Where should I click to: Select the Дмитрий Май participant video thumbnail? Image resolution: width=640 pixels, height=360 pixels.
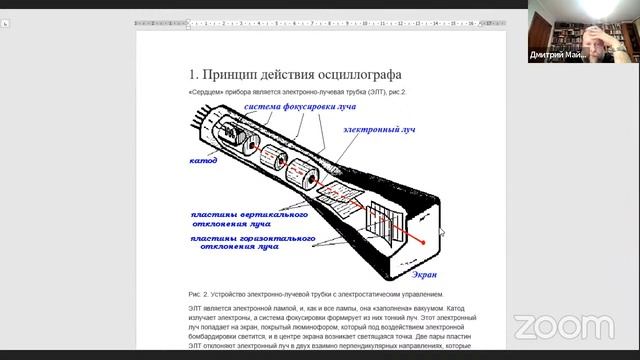coord(583,31)
